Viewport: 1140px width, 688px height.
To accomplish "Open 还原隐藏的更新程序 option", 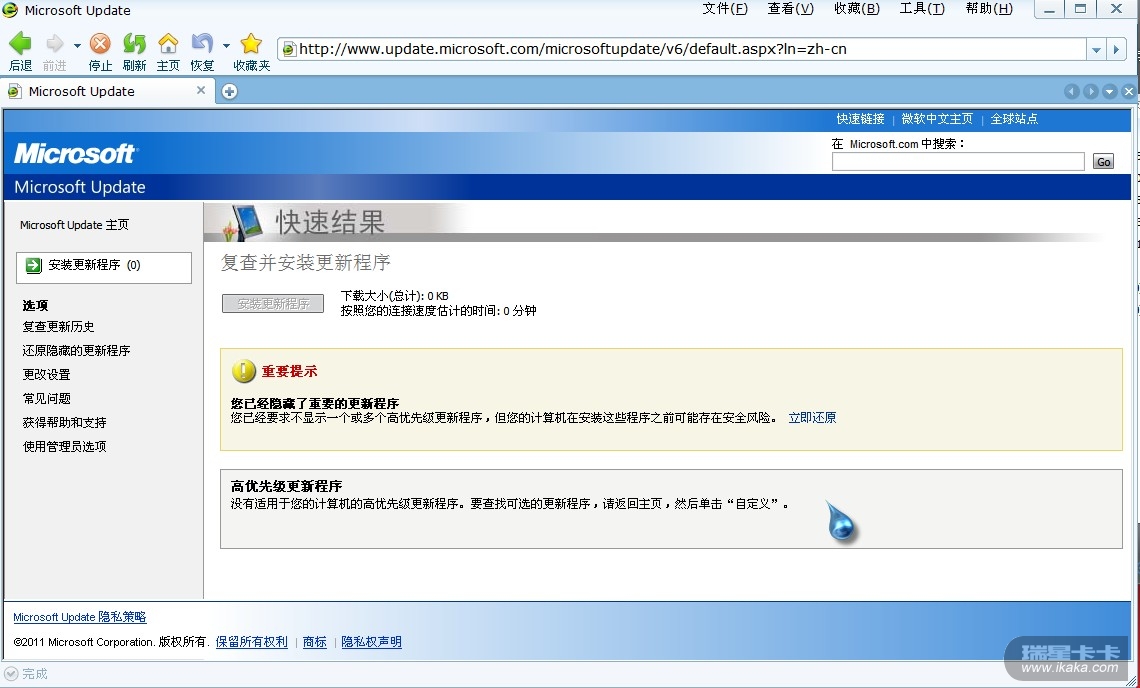I will (x=76, y=351).
